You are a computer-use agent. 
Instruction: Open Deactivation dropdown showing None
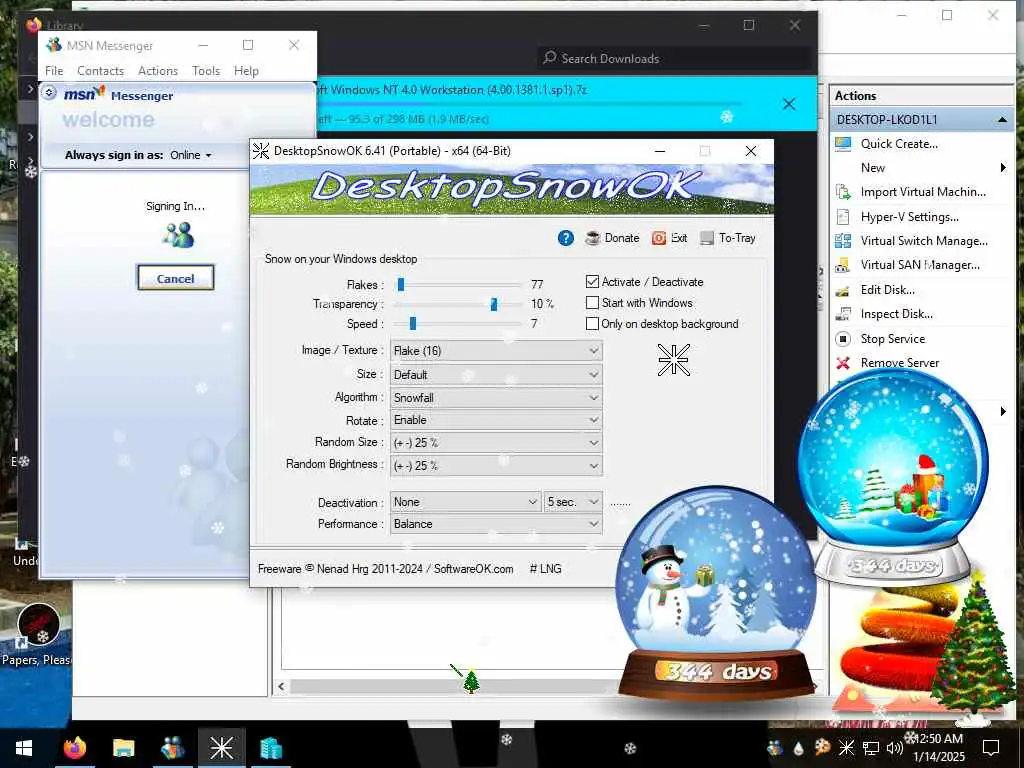click(x=466, y=502)
